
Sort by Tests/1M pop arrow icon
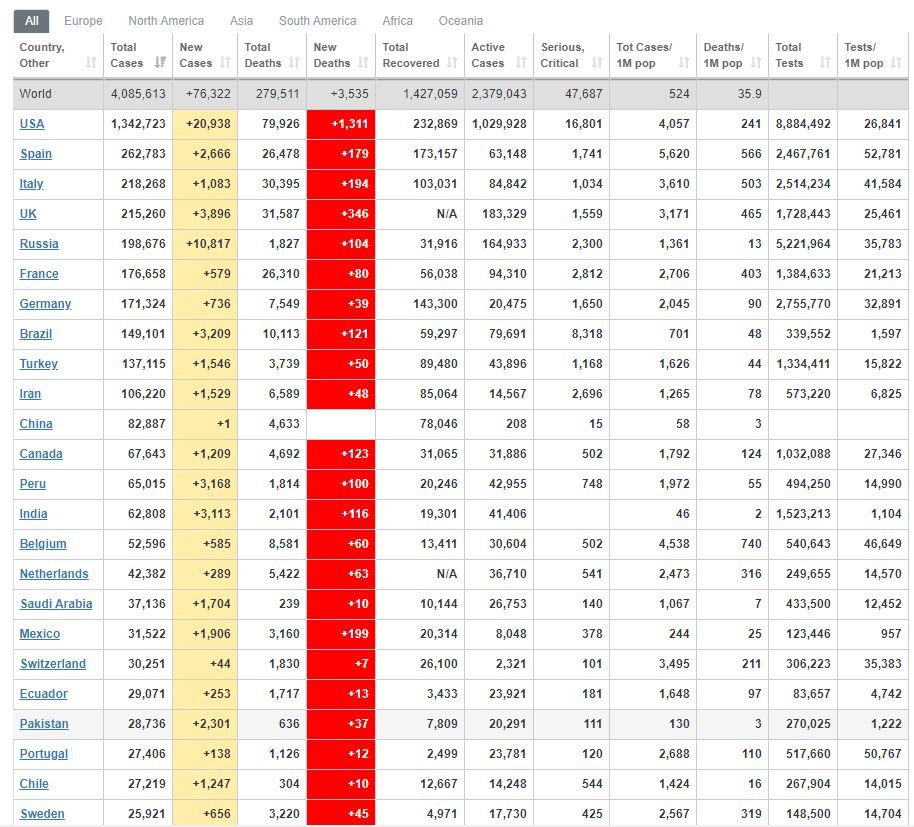point(895,63)
